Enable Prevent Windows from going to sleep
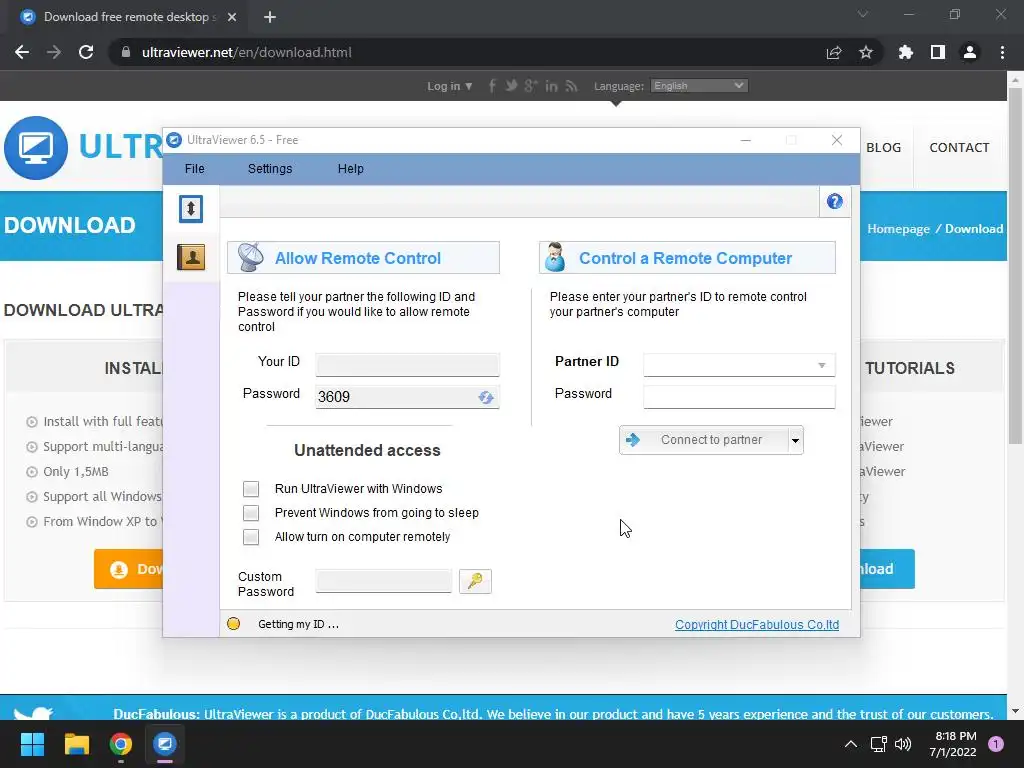This screenshot has height=768, width=1024. point(251,513)
